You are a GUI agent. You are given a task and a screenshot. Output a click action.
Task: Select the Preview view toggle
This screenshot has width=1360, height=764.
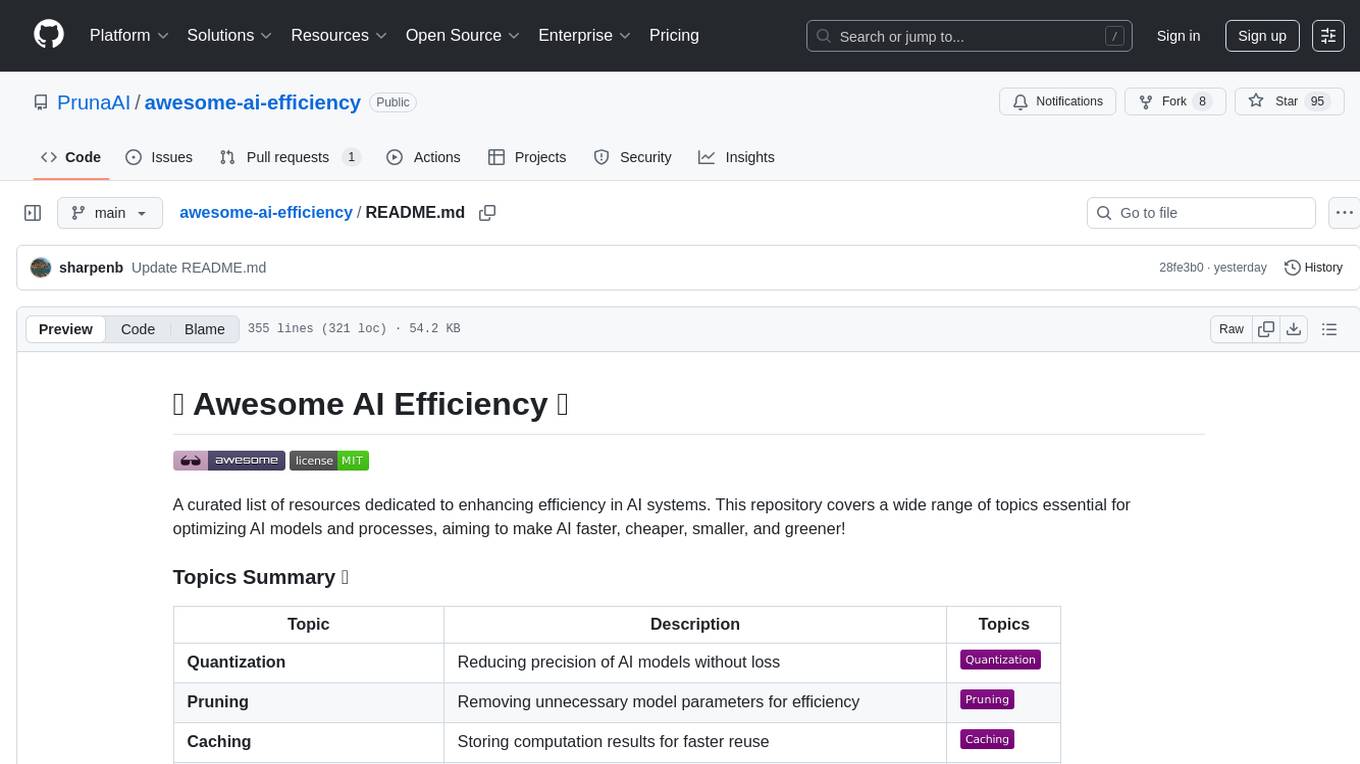[66, 329]
